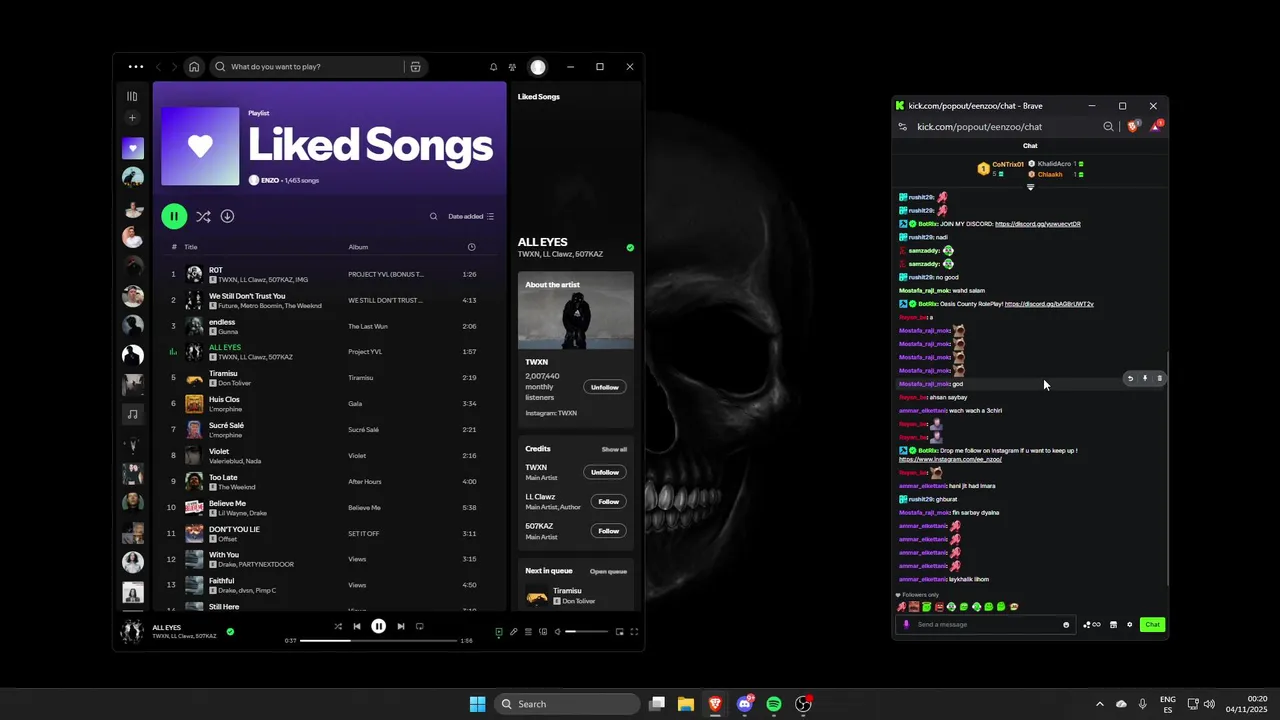Click 'Open queue' link
Viewport: 1280px width, 720px height.
[x=608, y=571]
